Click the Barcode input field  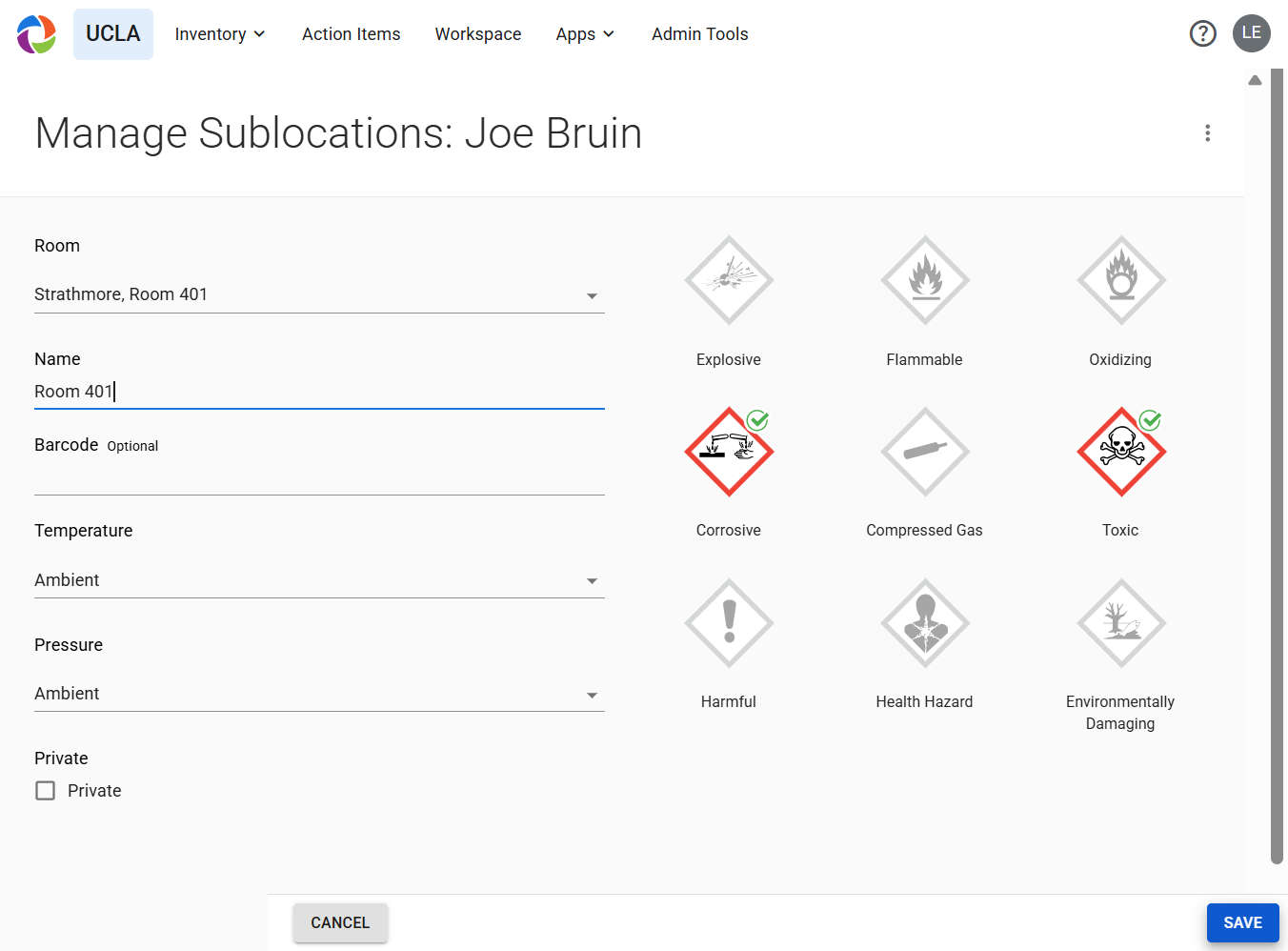click(x=319, y=478)
